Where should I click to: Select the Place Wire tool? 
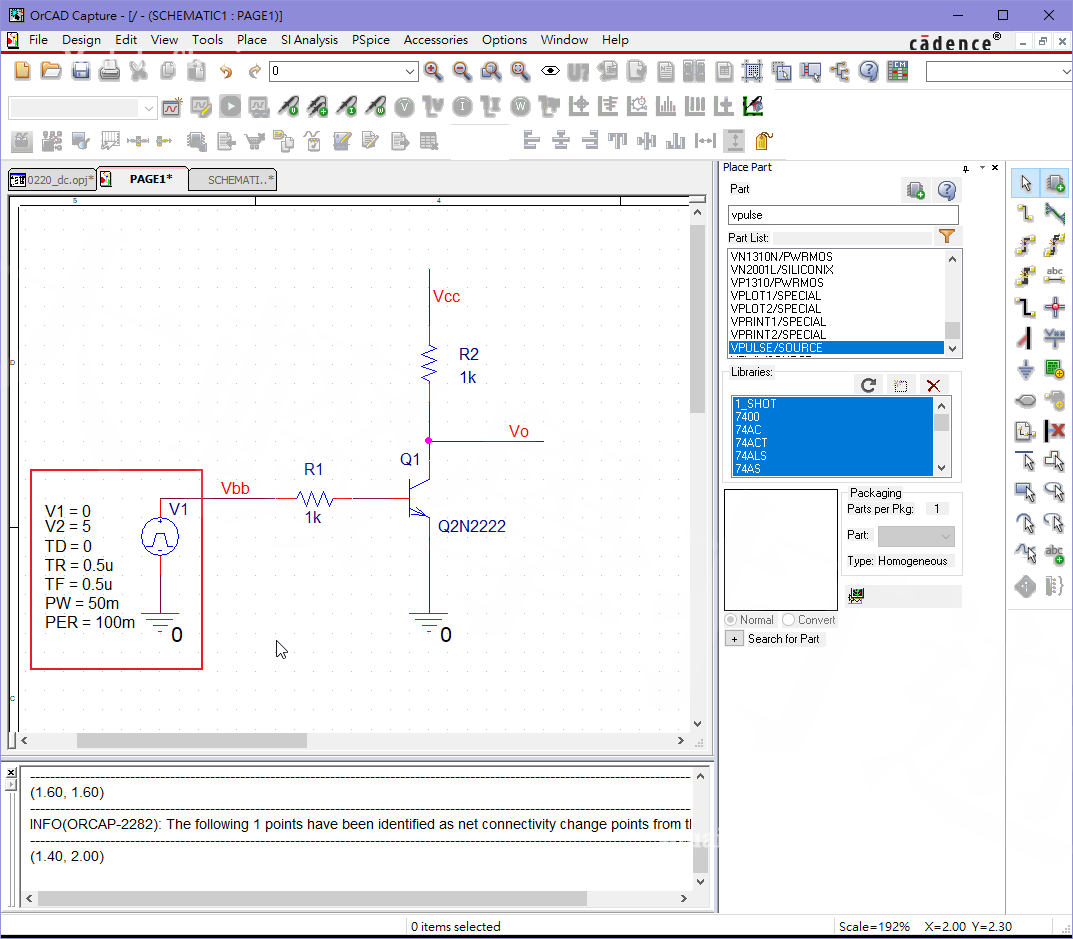(1025, 214)
